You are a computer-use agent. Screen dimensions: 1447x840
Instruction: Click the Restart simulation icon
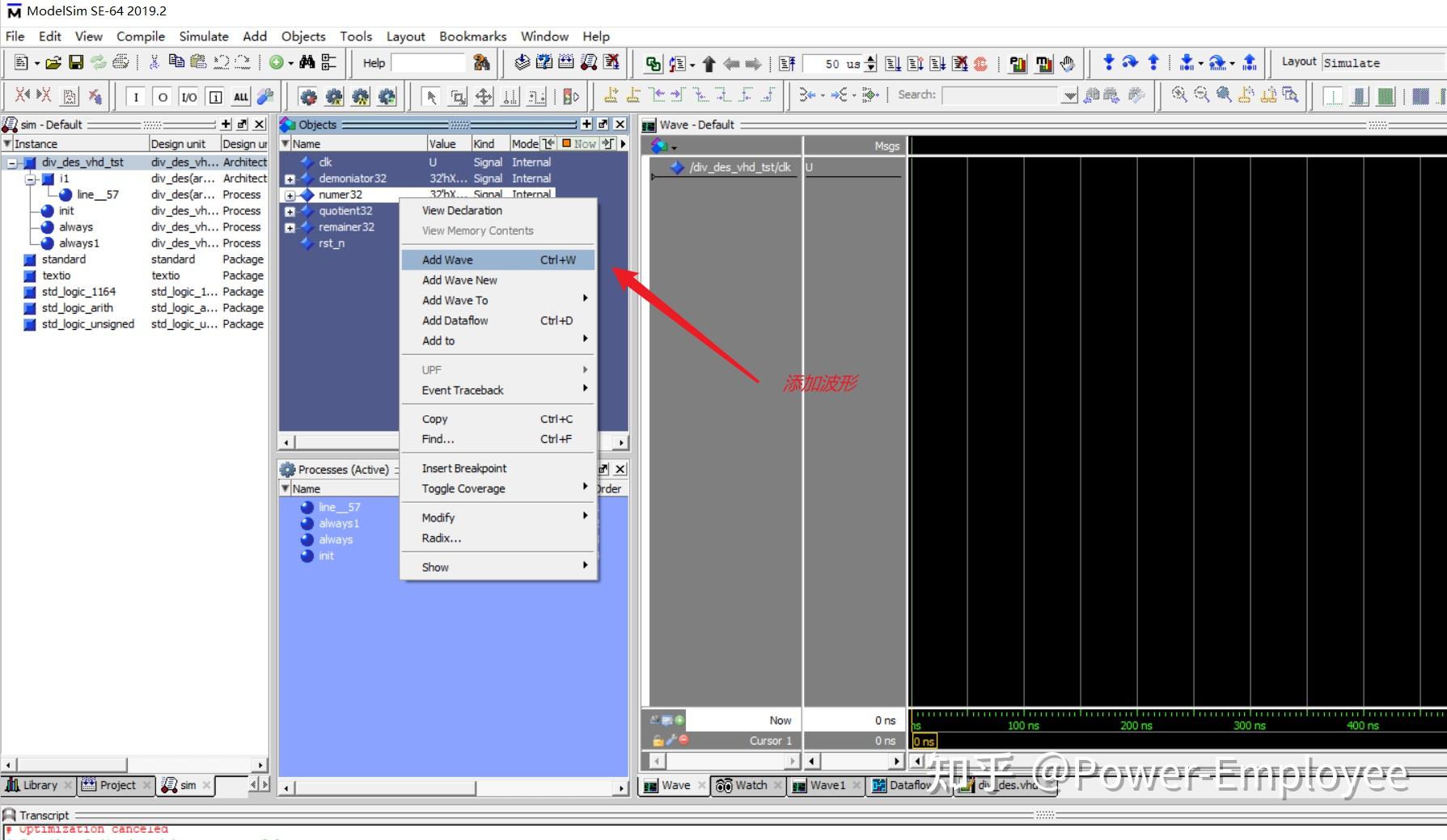pyautogui.click(x=787, y=64)
